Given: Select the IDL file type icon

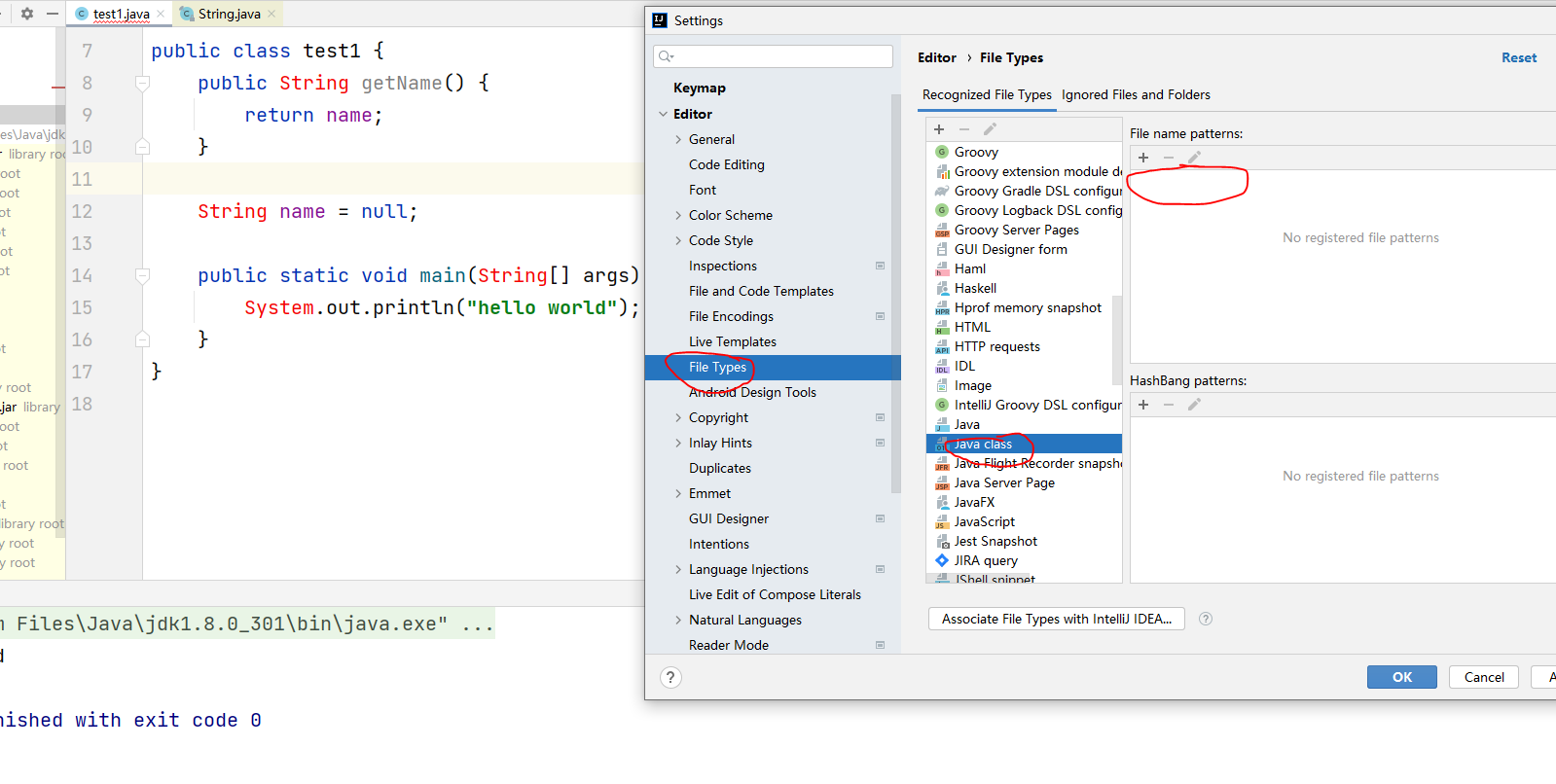Looking at the screenshot, I should 942,366.
